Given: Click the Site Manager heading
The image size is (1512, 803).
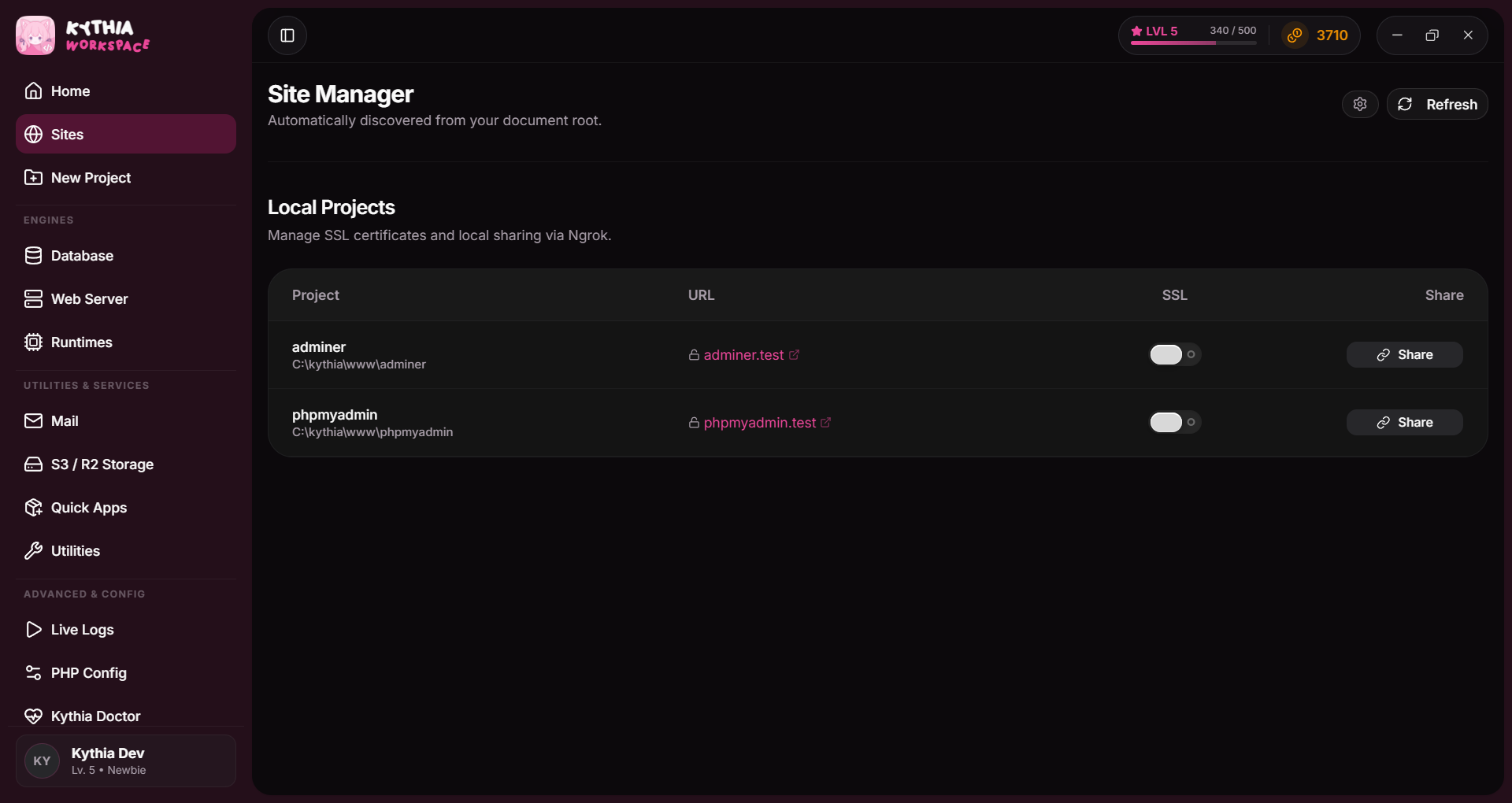Looking at the screenshot, I should pos(340,94).
